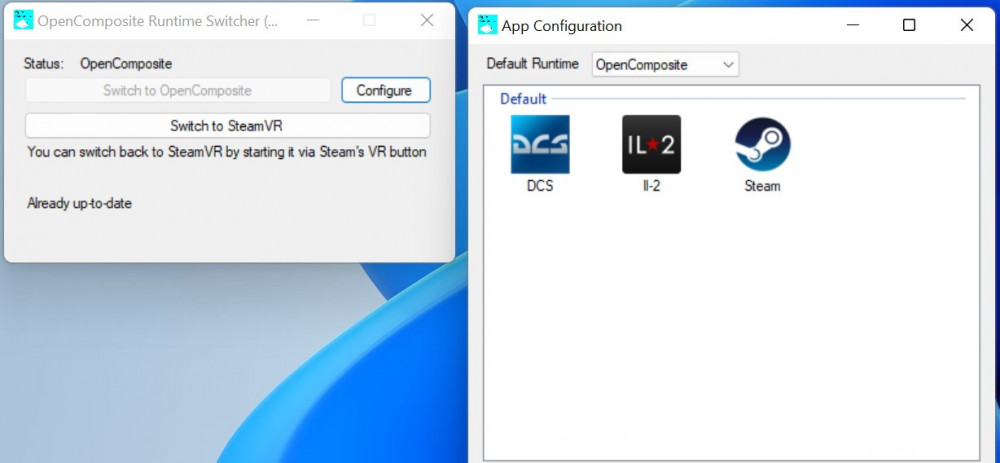The height and width of the screenshot is (463, 1000).
Task: Click the Runtime Switcher title bar icon
Action: click(x=23, y=20)
